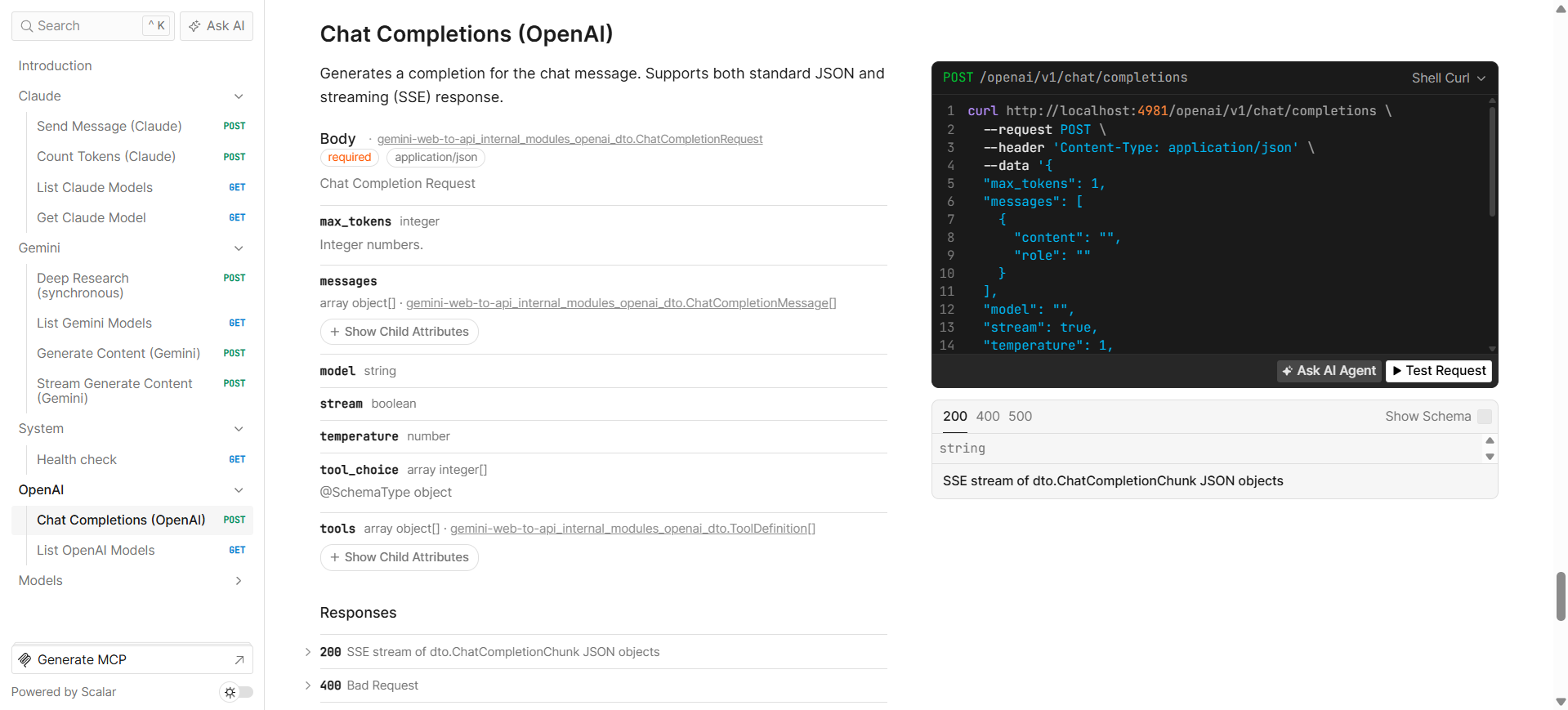Collapse the OpenAI sidebar section
This screenshot has height=710, width=1568.
(x=239, y=490)
